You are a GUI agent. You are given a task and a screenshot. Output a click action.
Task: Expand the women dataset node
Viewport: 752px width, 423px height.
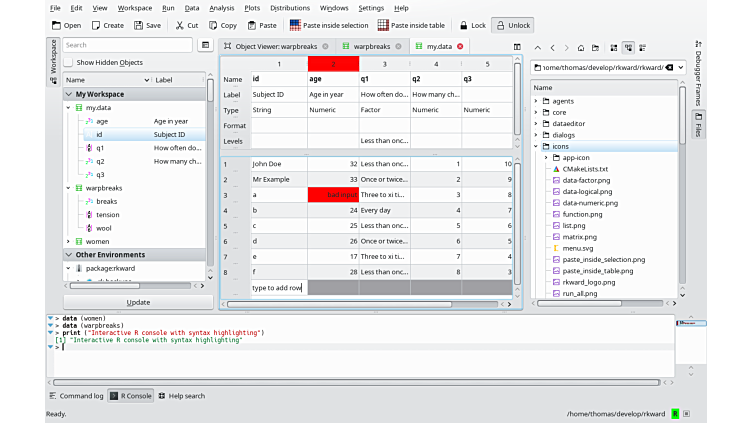coord(68,241)
